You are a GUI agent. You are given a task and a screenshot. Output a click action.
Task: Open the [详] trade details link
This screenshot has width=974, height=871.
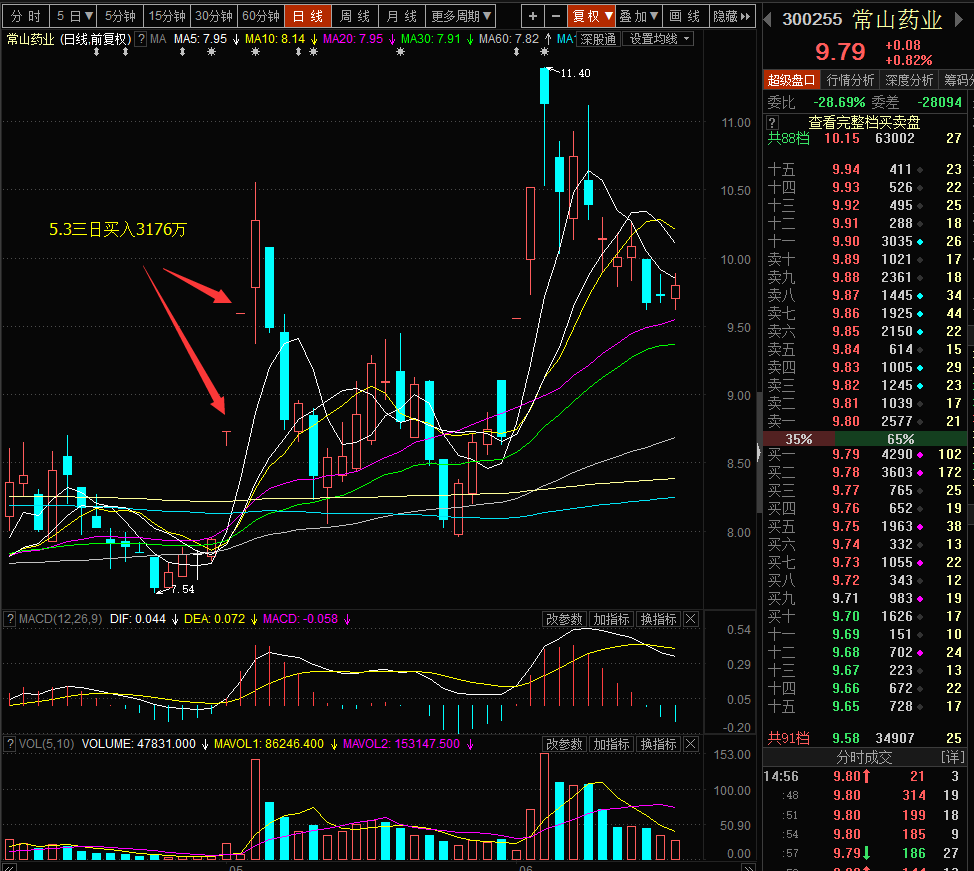pos(952,757)
